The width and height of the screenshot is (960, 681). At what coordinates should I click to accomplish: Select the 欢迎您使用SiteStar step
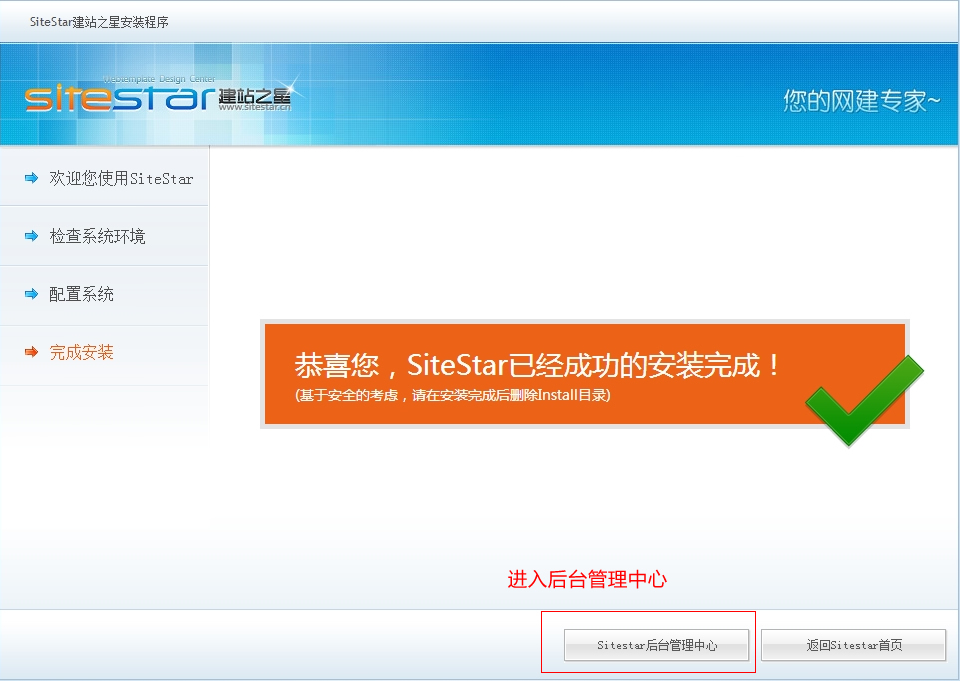121,178
